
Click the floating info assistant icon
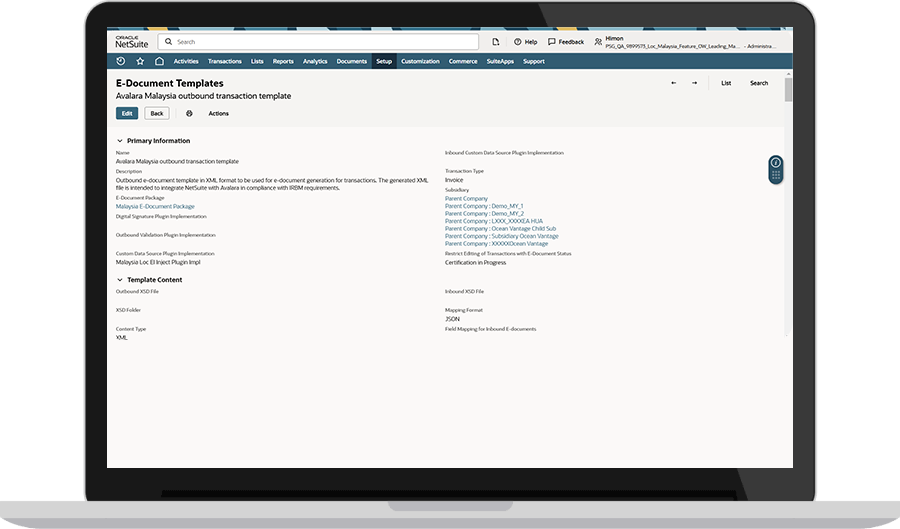coord(775,162)
